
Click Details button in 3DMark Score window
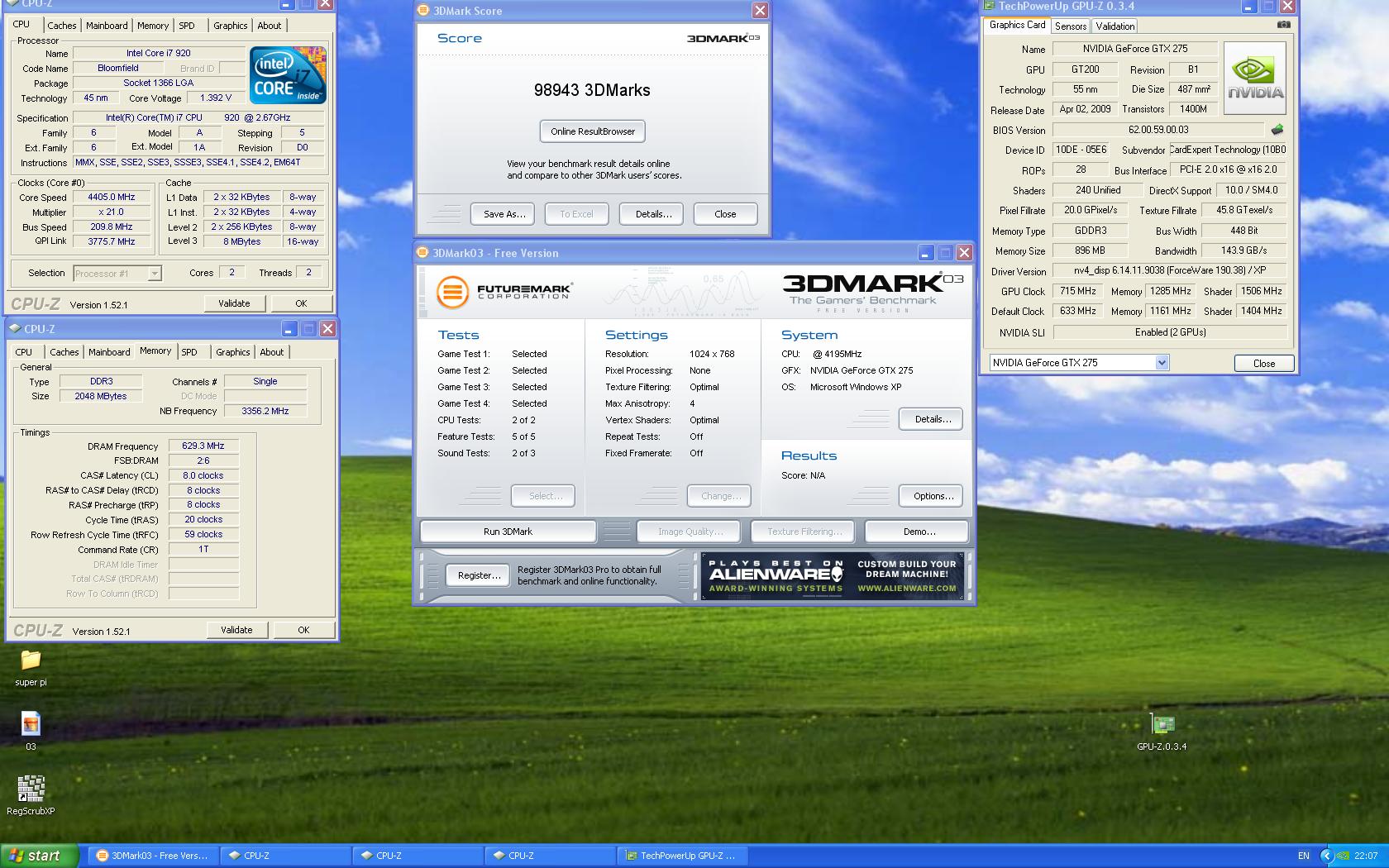(652, 214)
